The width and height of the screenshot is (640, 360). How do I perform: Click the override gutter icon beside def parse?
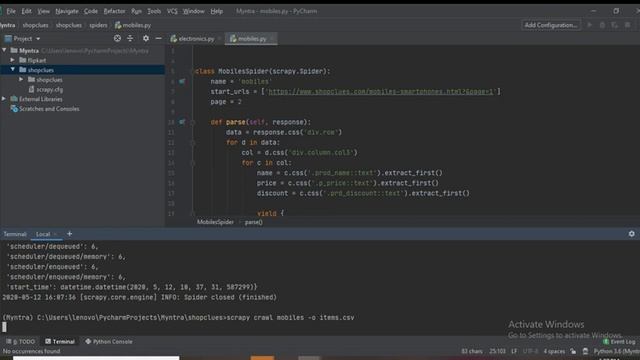tap(182, 122)
